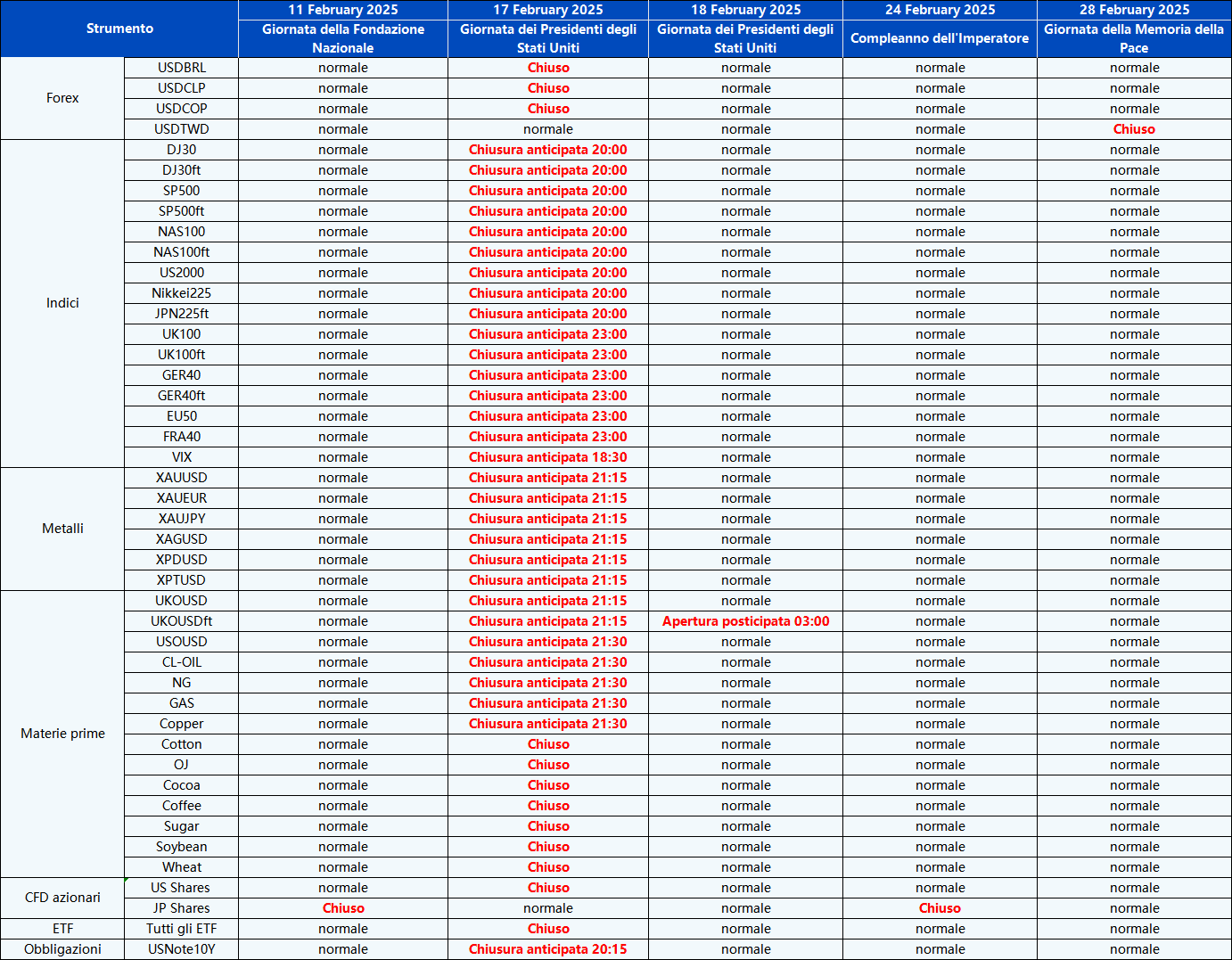The image size is (1232, 960).
Task: Click the Apertura posticipata 03:00 cell
Action: coord(745,621)
